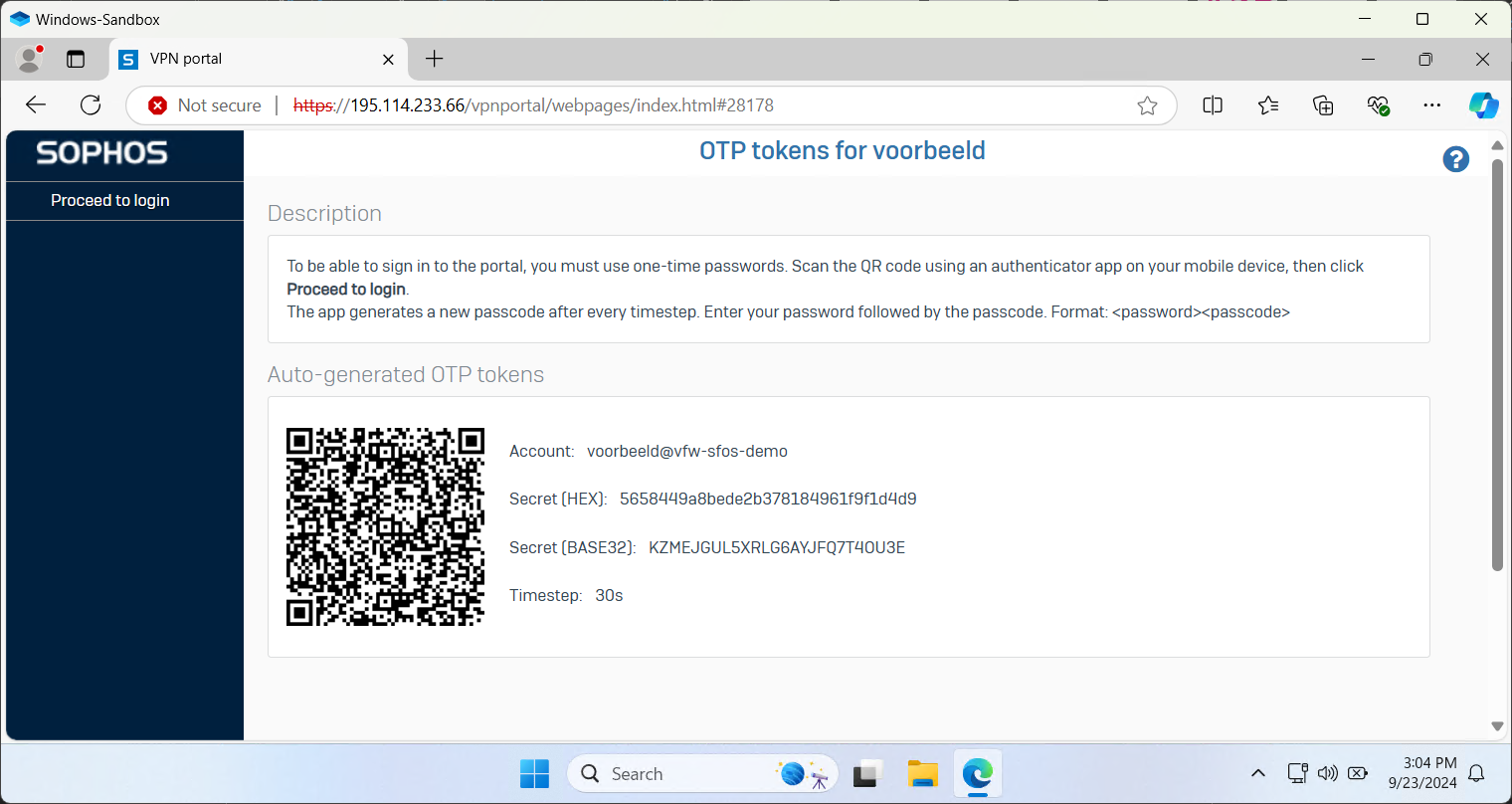This screenshot has width=1512, height=804.
Task: Click the Timestep value 30s
Action: (609, 595)
